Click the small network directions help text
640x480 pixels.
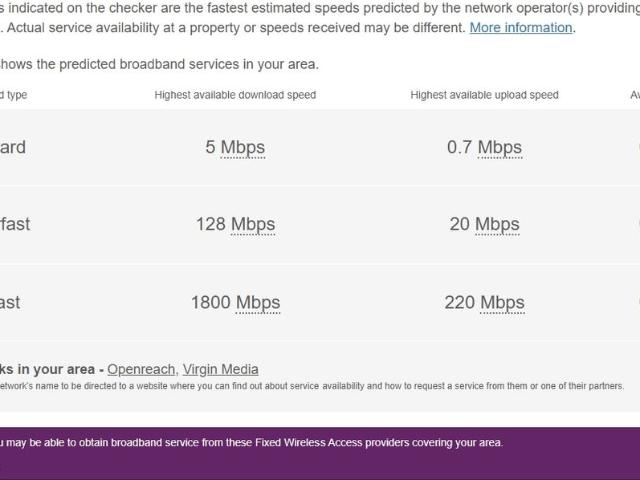(310, 386)
